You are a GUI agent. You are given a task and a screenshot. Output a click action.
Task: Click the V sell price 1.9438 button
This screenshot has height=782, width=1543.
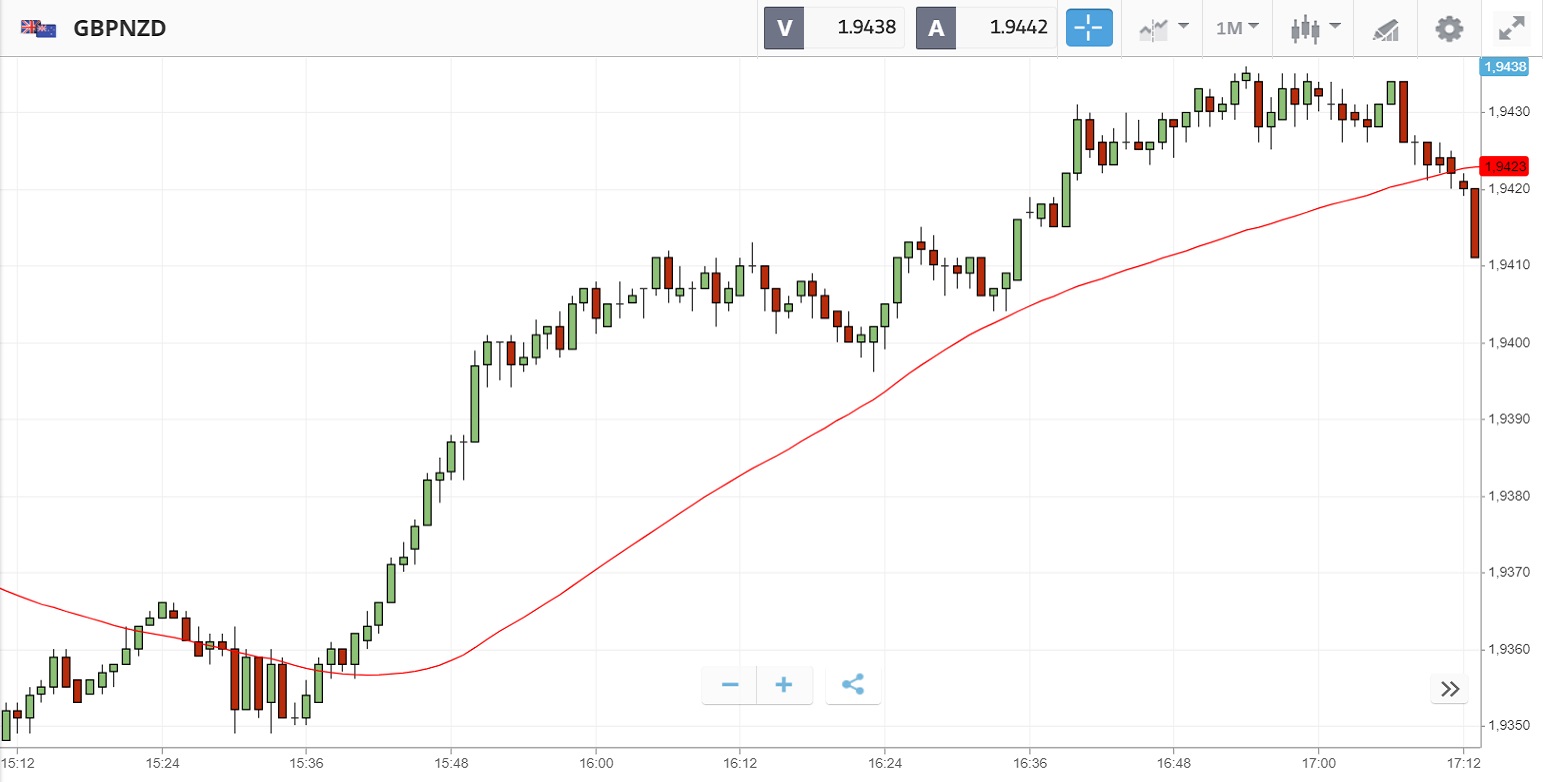pyautogui.click(x=834, y=28)
